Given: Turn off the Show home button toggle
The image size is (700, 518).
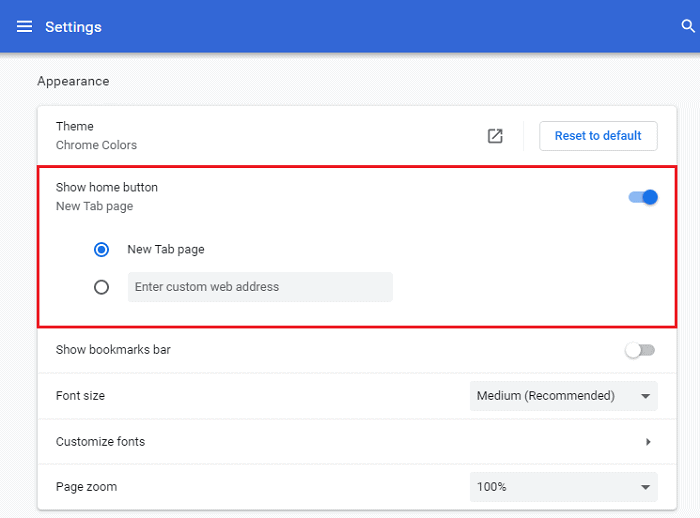Looking at the screenshot, I should coord(643,197).
